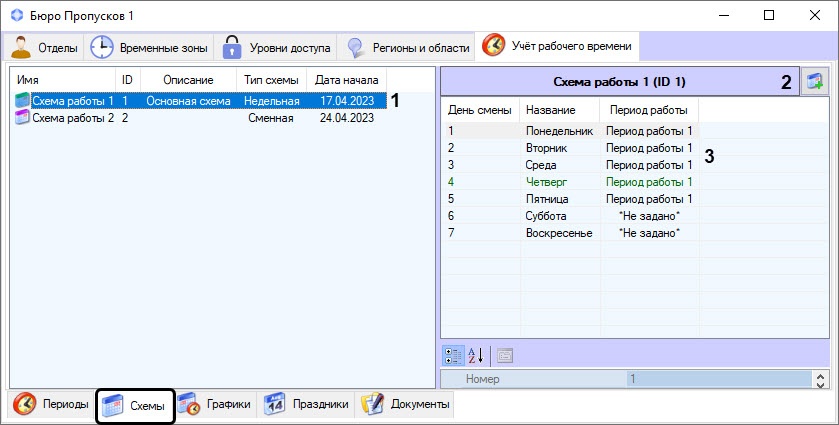
Task: Click the Номер value stepper arrows
Action: [821, 380]
